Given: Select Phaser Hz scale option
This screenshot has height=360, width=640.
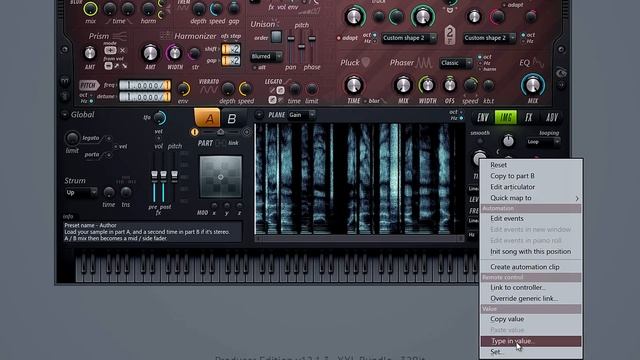Looking at the screenshot, I should (x=484, y=63).
